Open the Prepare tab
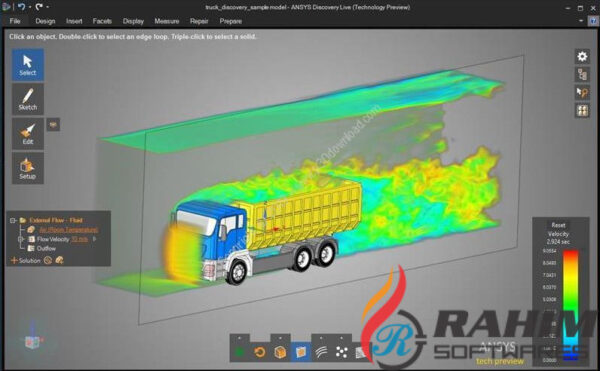Screen dimensions: 600x371 click(230, 21)
